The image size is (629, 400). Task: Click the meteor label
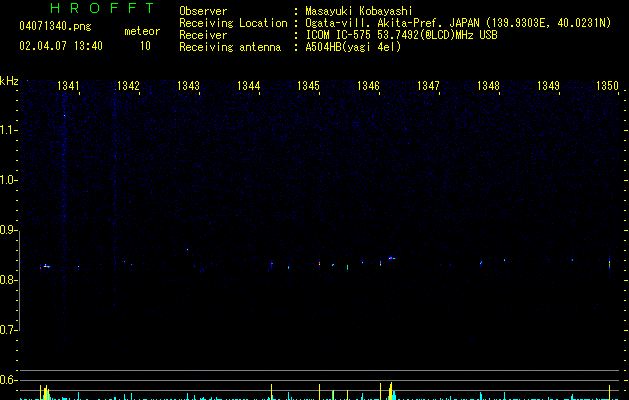[142, 31]
